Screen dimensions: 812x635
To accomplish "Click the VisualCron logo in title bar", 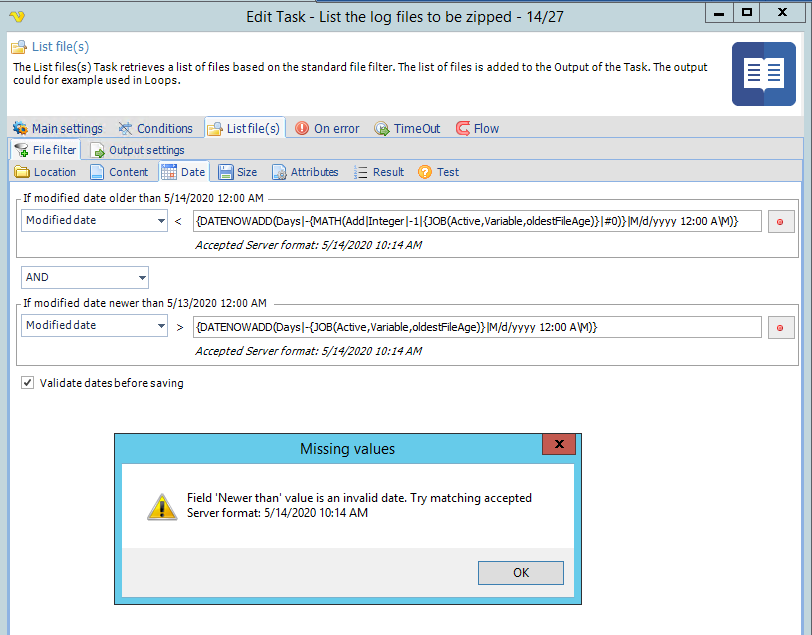I will [x=16, y=16].
